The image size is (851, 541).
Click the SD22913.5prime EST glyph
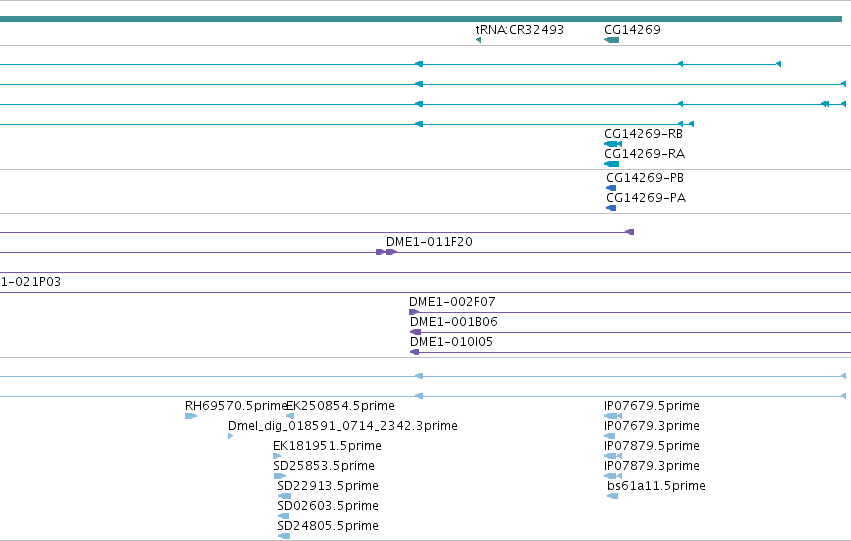coord(284,496)
